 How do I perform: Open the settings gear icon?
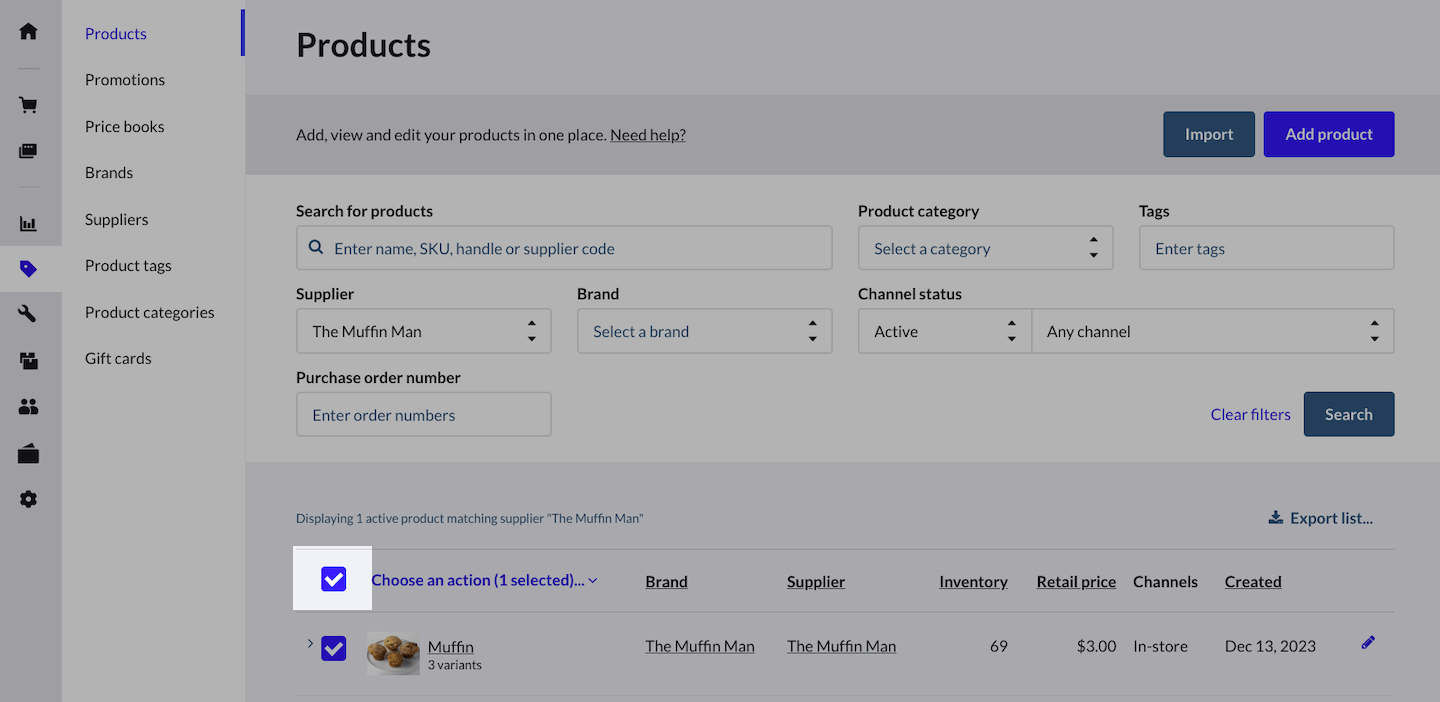29,499
